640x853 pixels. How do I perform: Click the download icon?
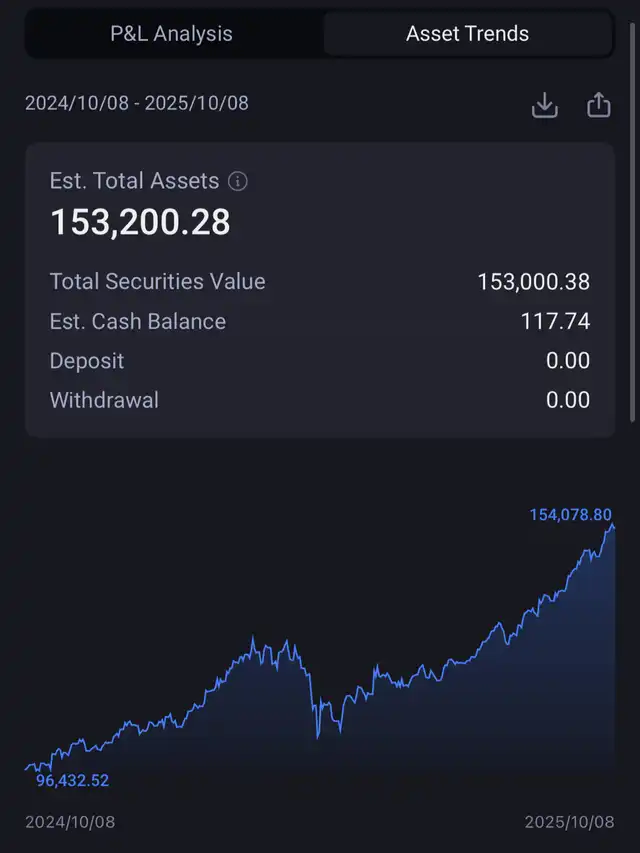point(544,105)
